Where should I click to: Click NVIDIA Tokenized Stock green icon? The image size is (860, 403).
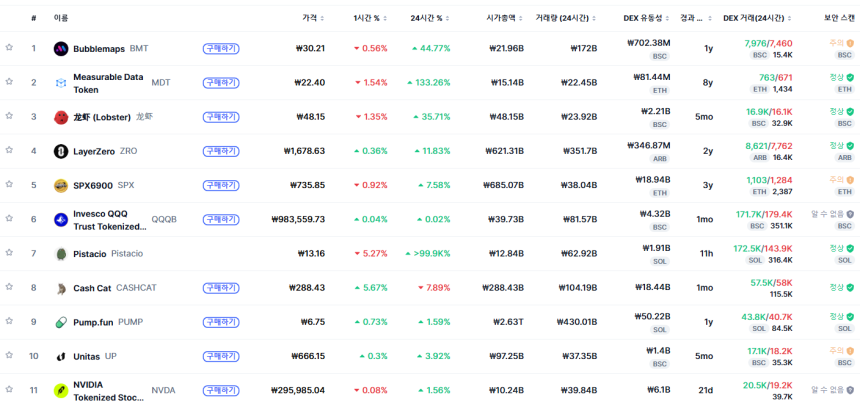click(61, 390)
